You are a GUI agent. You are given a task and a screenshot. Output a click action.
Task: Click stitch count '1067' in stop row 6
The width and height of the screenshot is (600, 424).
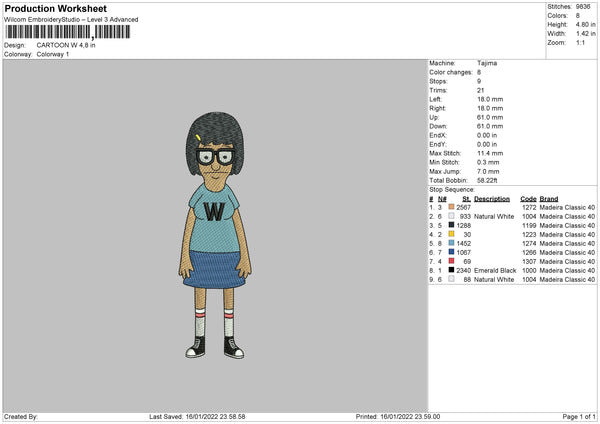(463, 253)
